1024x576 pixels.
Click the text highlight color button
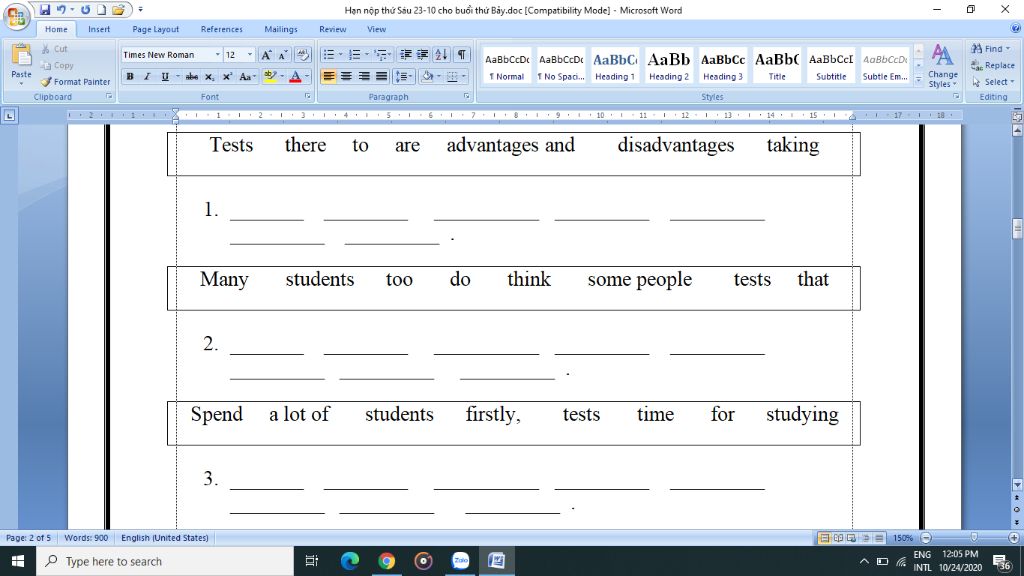click(270, 76)
